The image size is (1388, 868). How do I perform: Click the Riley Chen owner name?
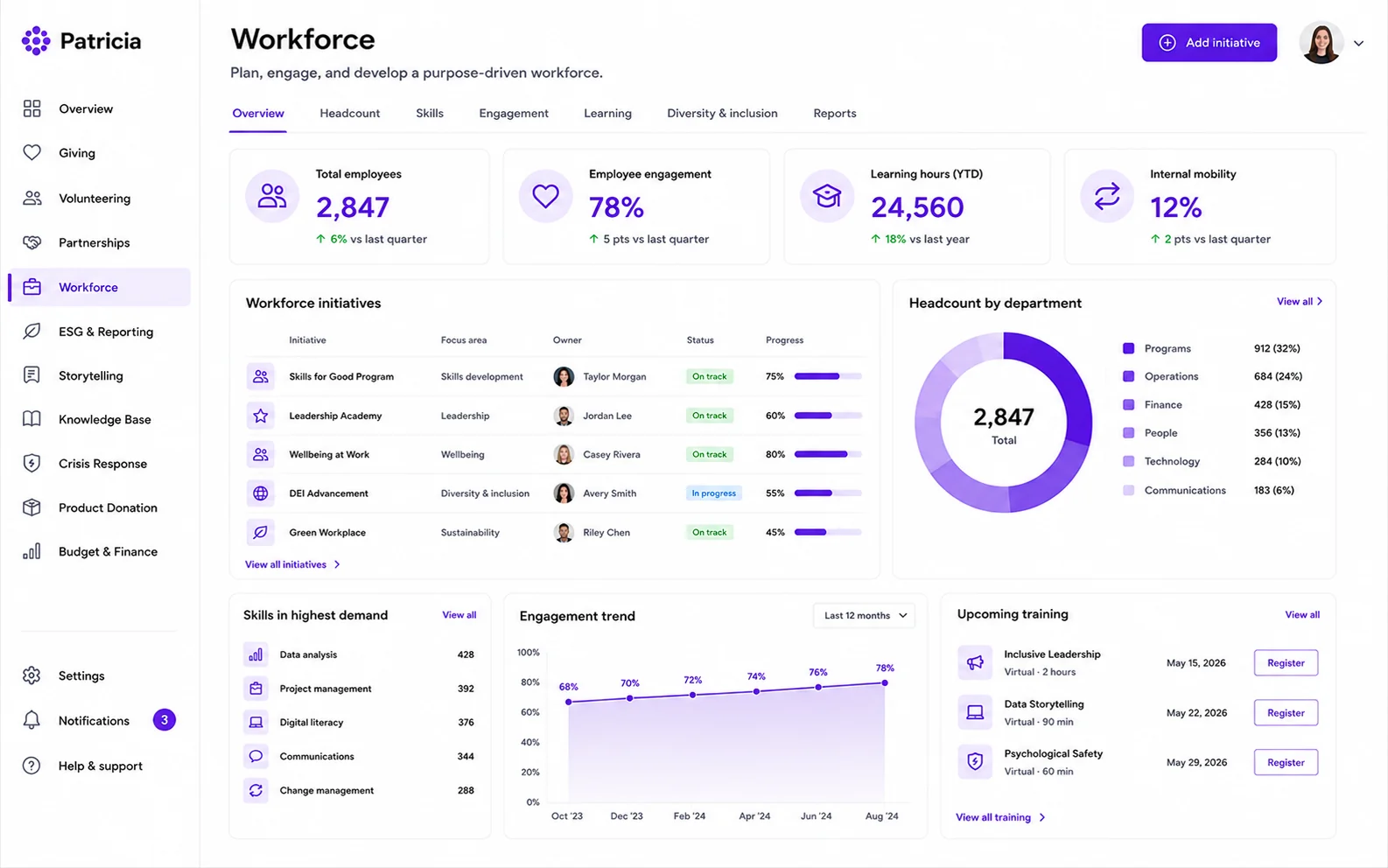(x=606, y=532)
